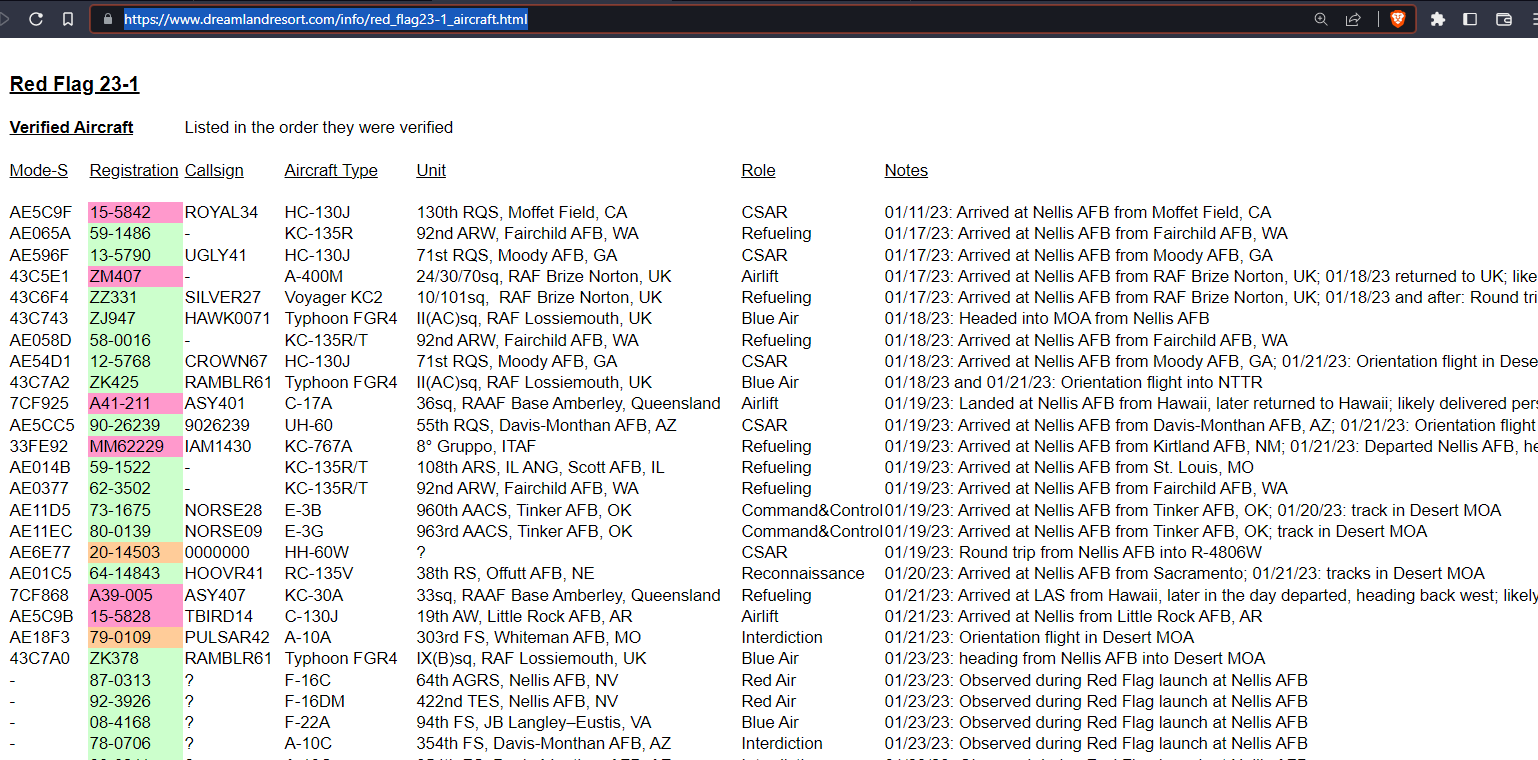Click callsign HAWK0071
The width and height of the screenshot is (1538, 760).
[228, 318]
